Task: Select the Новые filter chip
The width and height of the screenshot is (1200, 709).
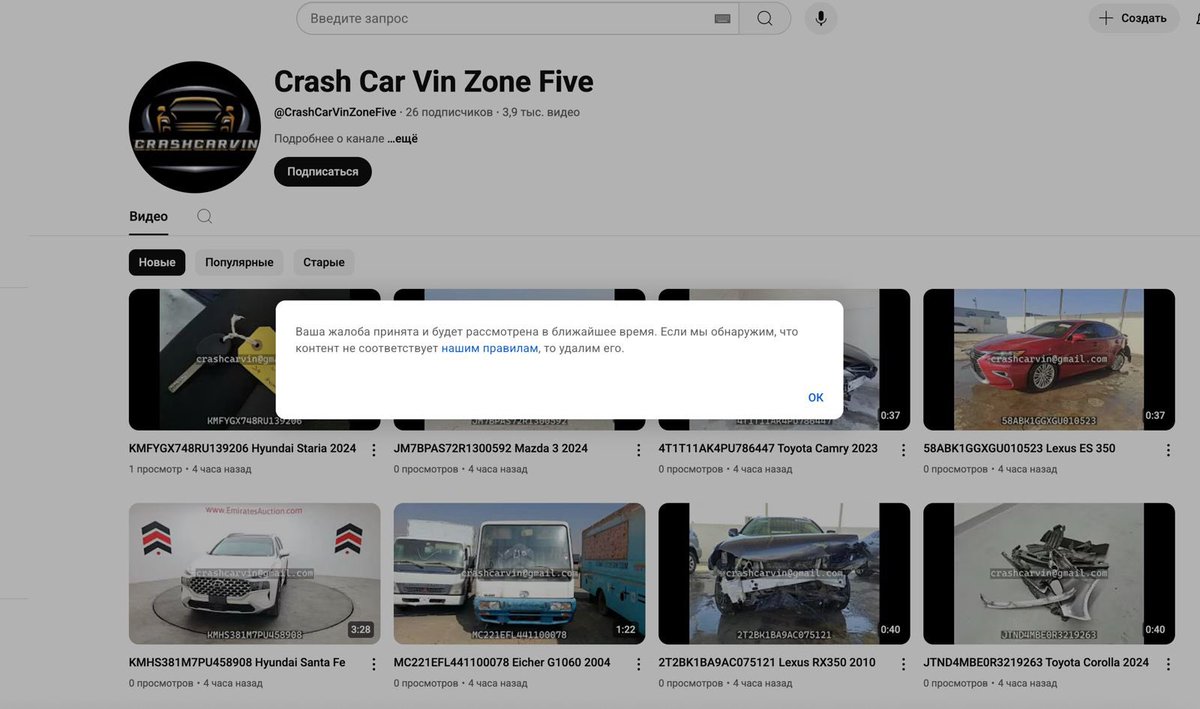Action: tap(157, 262)
